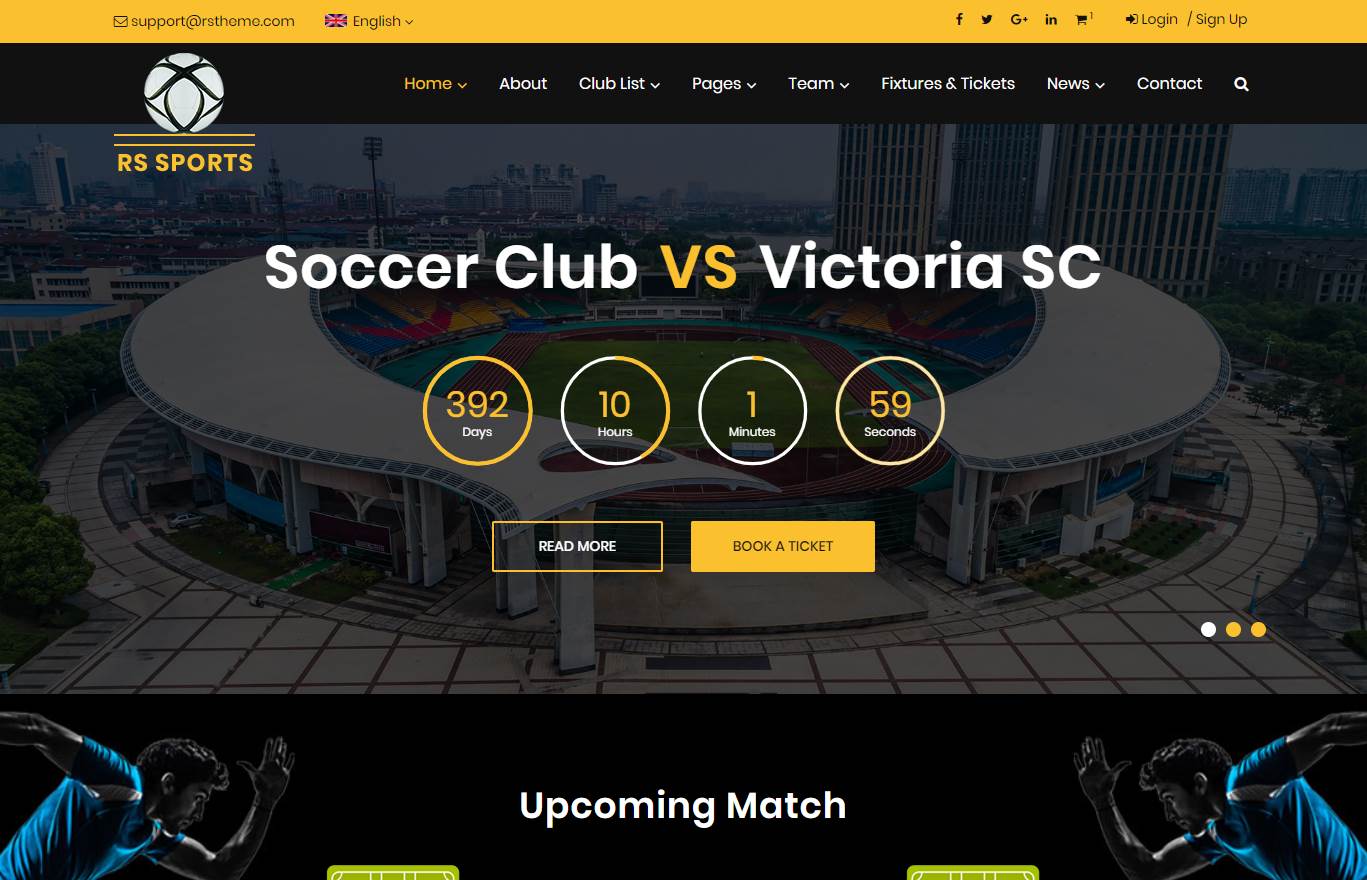This screenshot has width=1367, height=880.
Task: Select the first white slider dot
Action: click(1208, 629)
